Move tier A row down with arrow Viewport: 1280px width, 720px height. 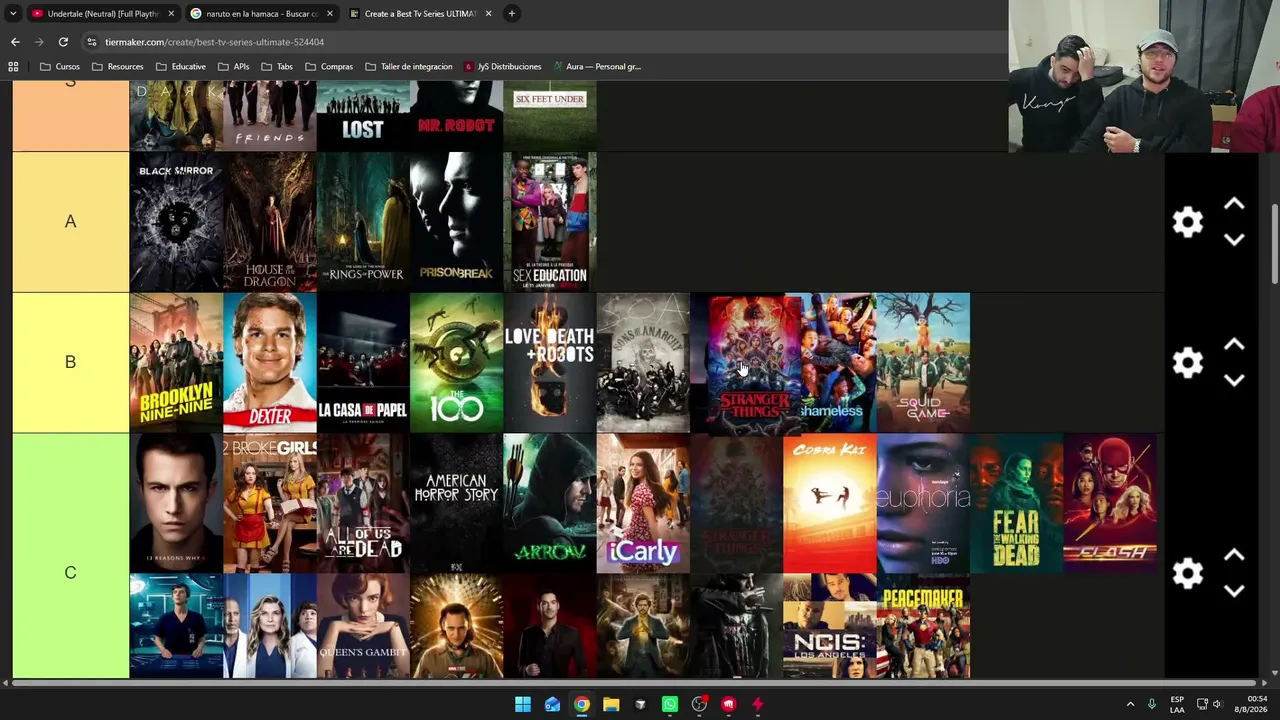coord(1234,239)
